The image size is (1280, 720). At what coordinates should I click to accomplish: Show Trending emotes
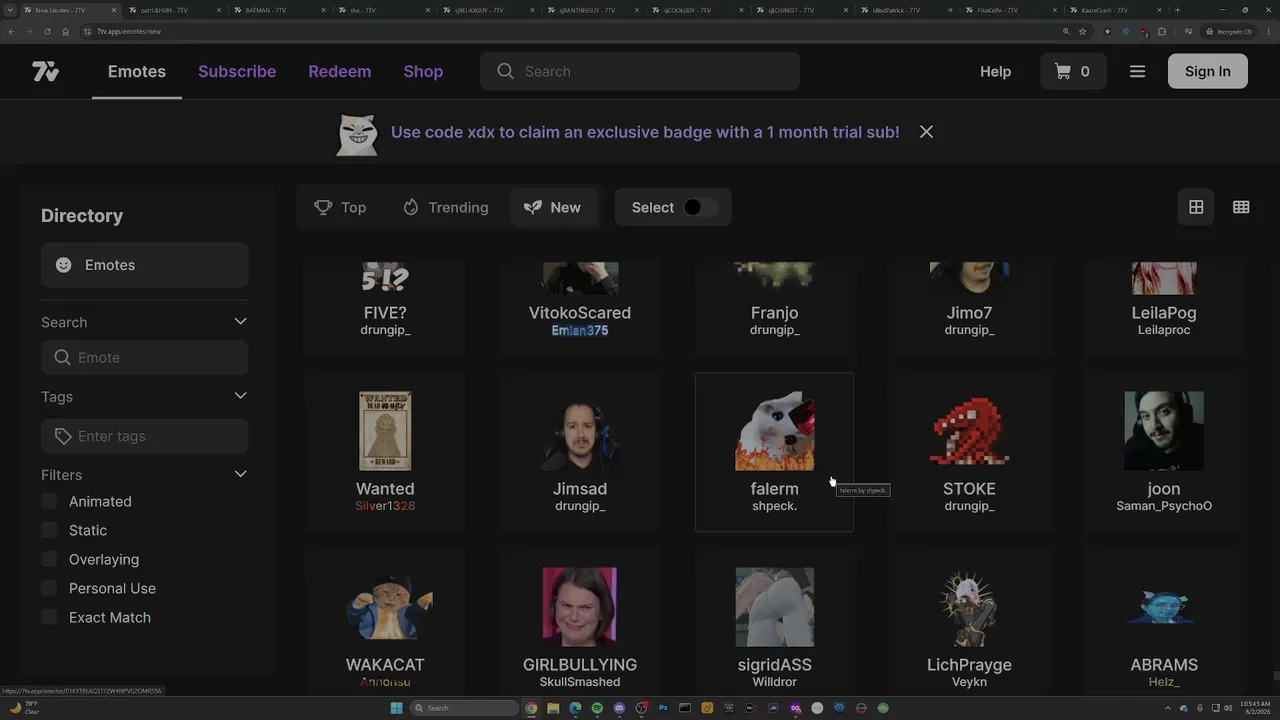tap(445, 207)
